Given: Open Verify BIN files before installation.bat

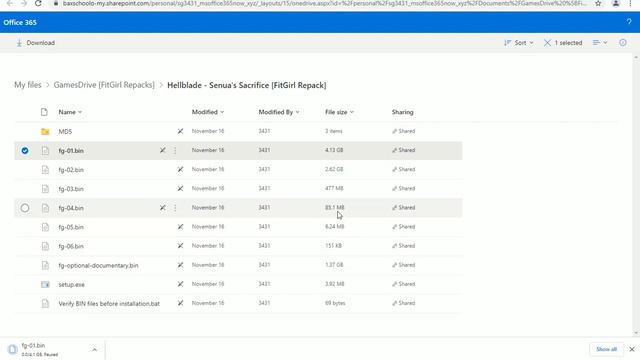Looking at the screenshot, I should (109, 304).
